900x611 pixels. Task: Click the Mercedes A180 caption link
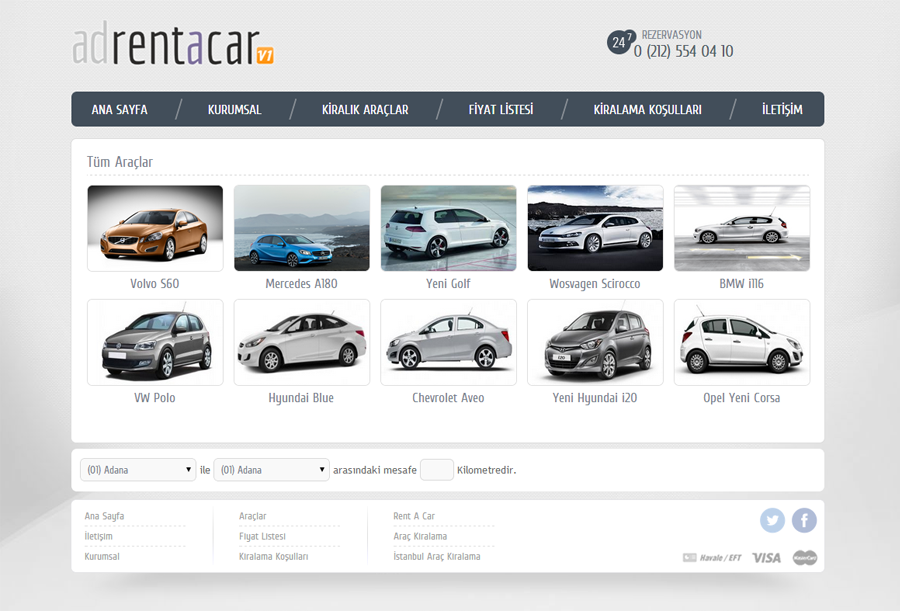click(x=301, y=284)
